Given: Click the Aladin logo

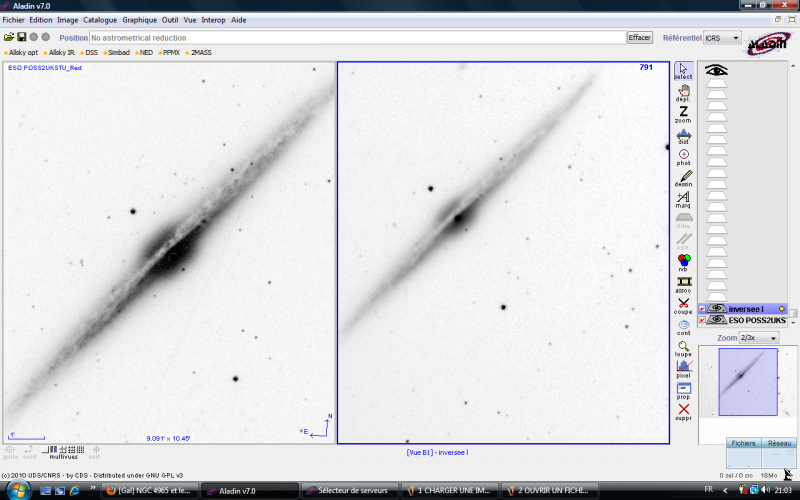Looking at the screenshot, I should pos(769,43).
